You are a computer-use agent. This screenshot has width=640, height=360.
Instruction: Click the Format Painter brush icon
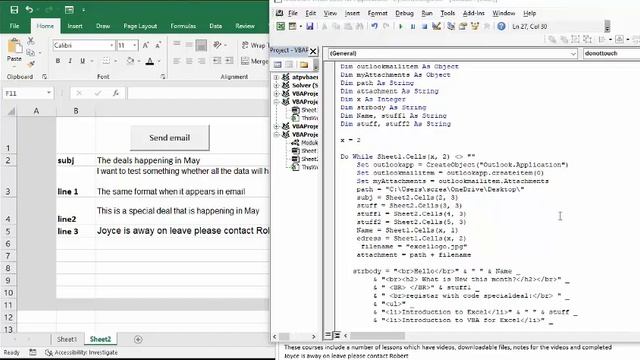point(31,63)
